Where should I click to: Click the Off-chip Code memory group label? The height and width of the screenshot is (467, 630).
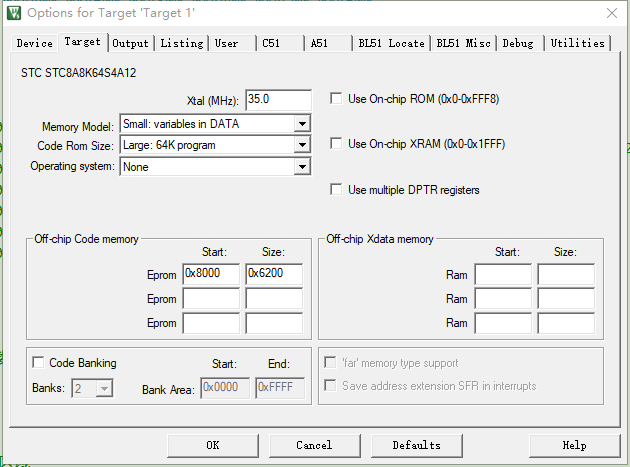(86, 239)
